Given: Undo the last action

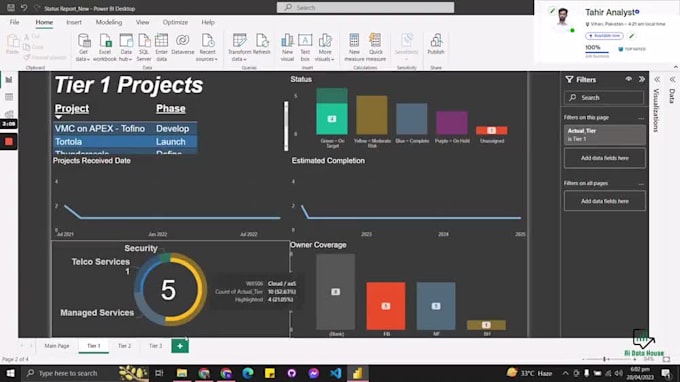Looking at the screenshot, I should 24,8.
